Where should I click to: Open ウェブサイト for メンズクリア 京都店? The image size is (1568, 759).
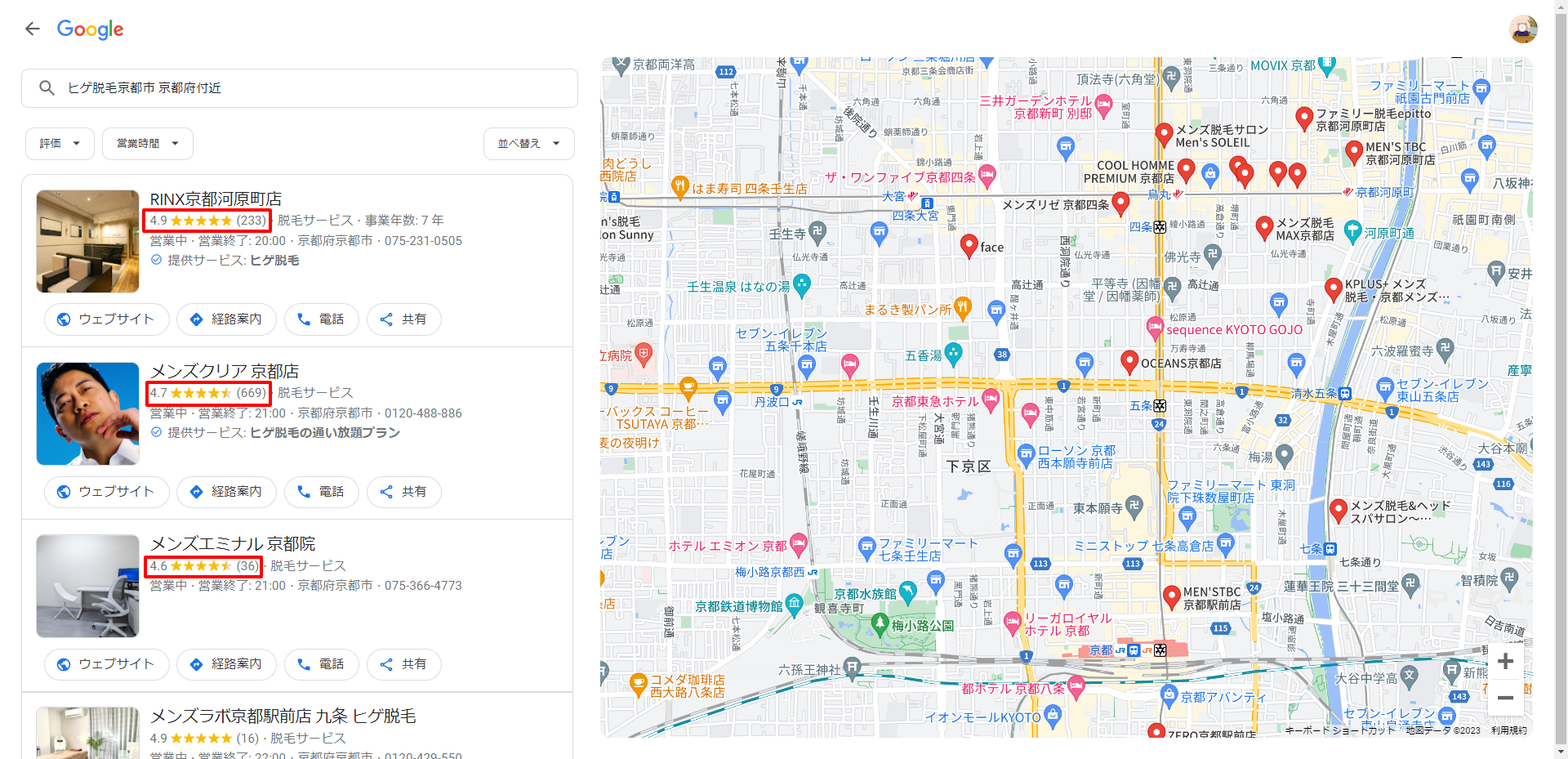tap(106, 491)
